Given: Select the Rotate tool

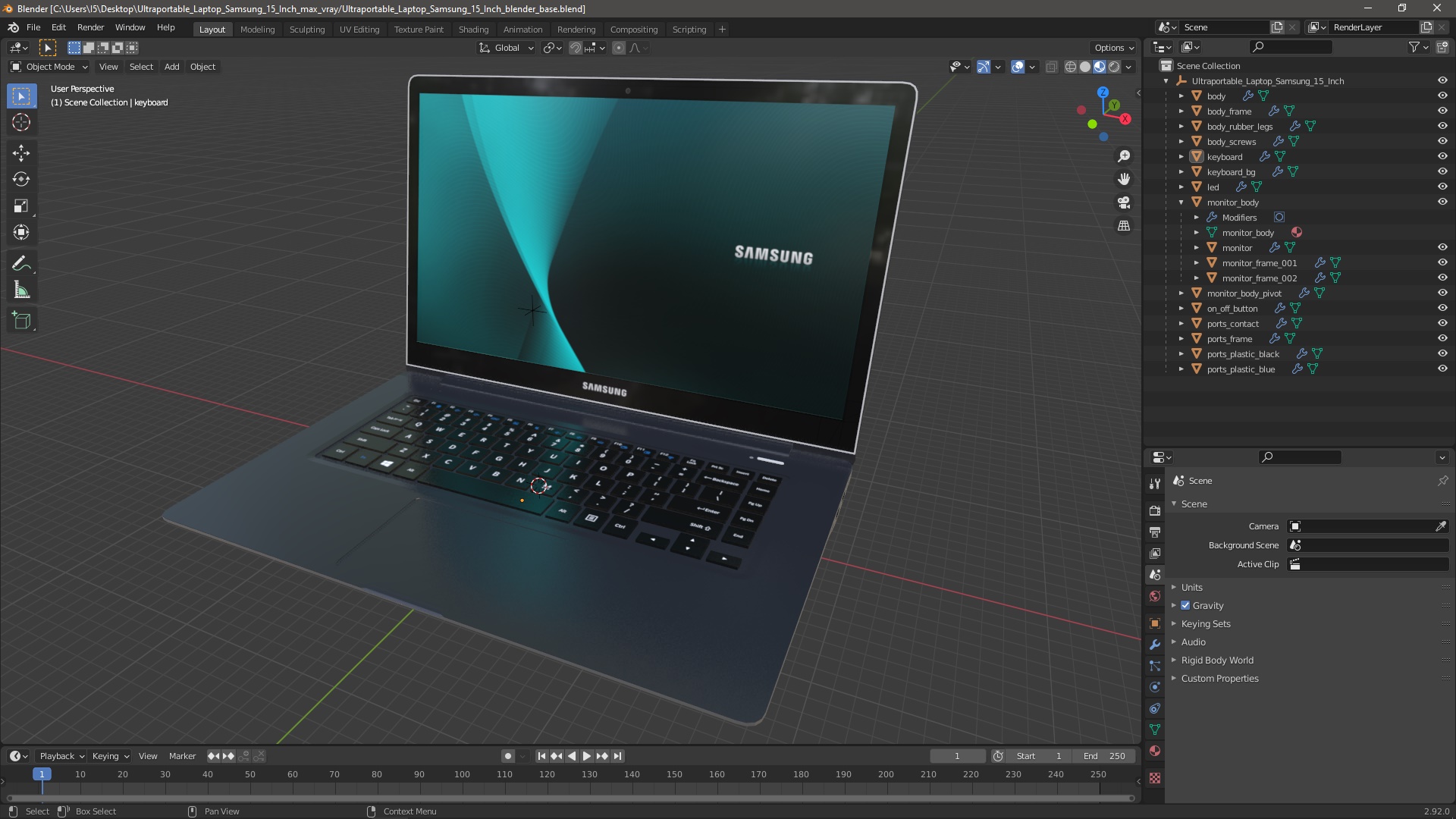Looking at the screenshot, I should tap(21, 180).
